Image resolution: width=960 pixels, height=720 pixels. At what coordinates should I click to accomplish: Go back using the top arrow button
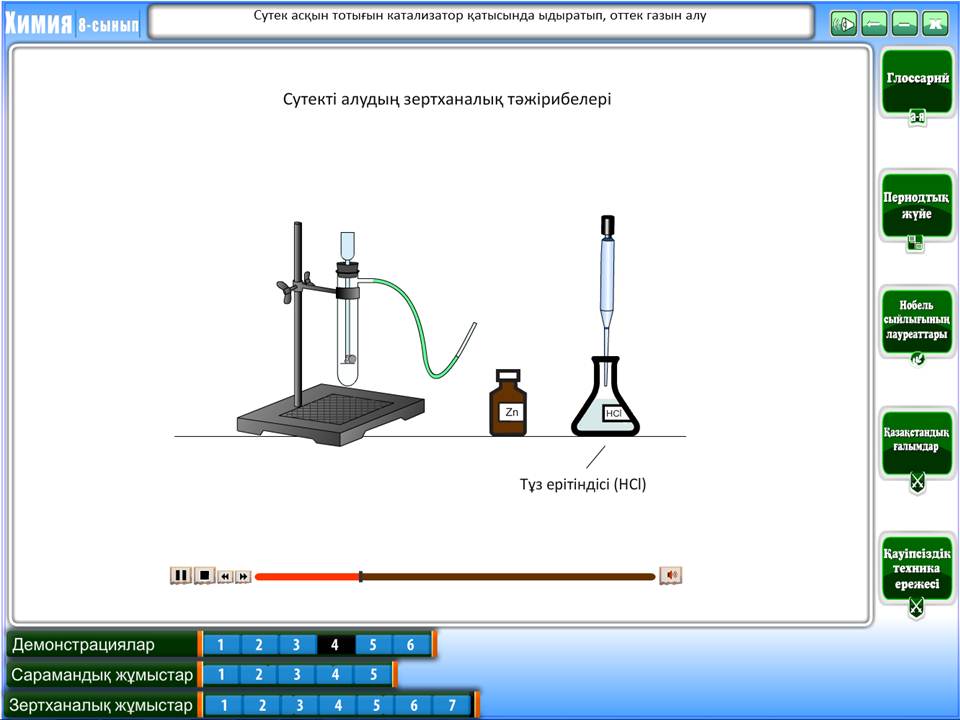[x=874, y=24]
